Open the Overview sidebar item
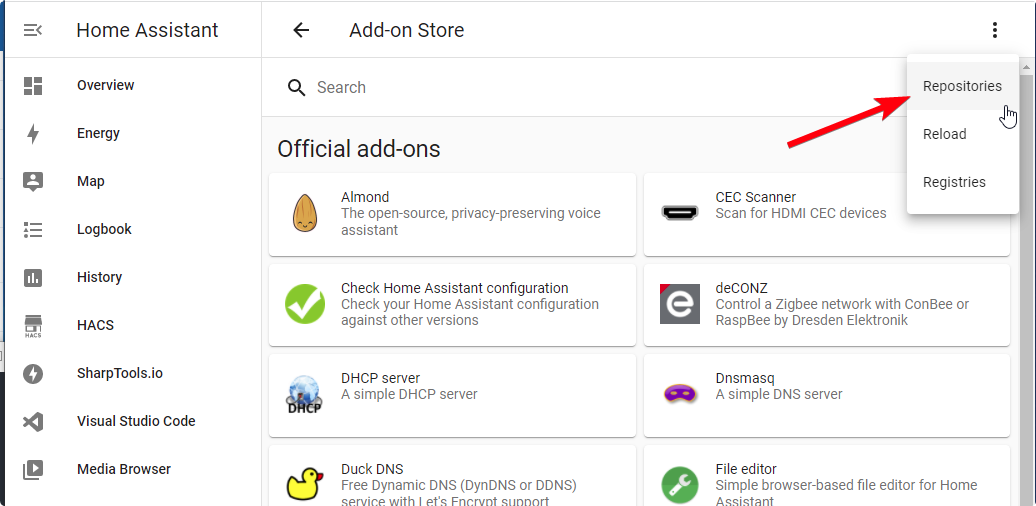1036x506 pixels. tap(133, 85)
